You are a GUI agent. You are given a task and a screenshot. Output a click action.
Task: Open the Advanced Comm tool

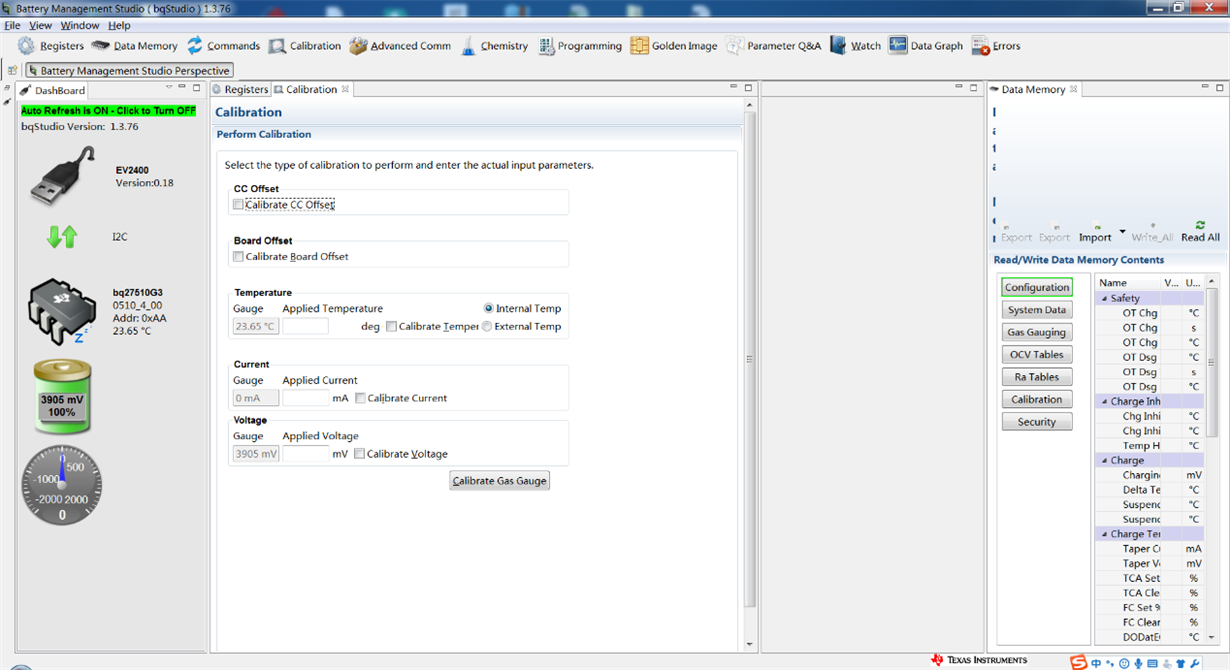400,46
